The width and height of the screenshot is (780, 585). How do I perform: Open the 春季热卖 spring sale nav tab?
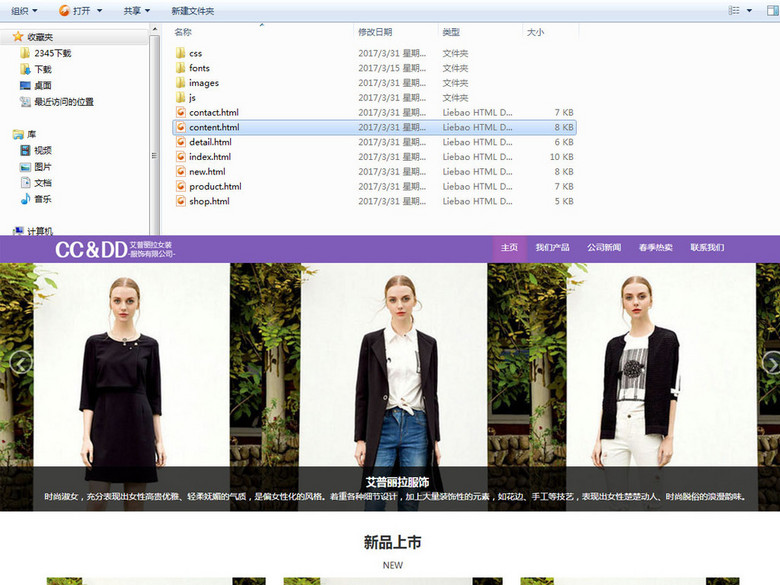[x=656, y=248]
